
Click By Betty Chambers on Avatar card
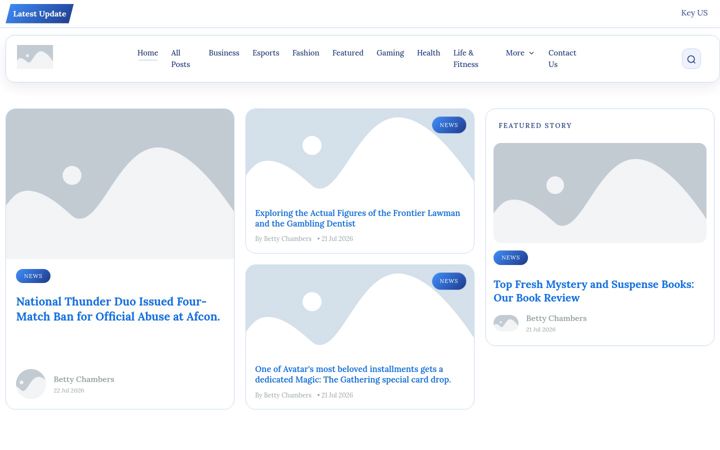tap(283, 395)
